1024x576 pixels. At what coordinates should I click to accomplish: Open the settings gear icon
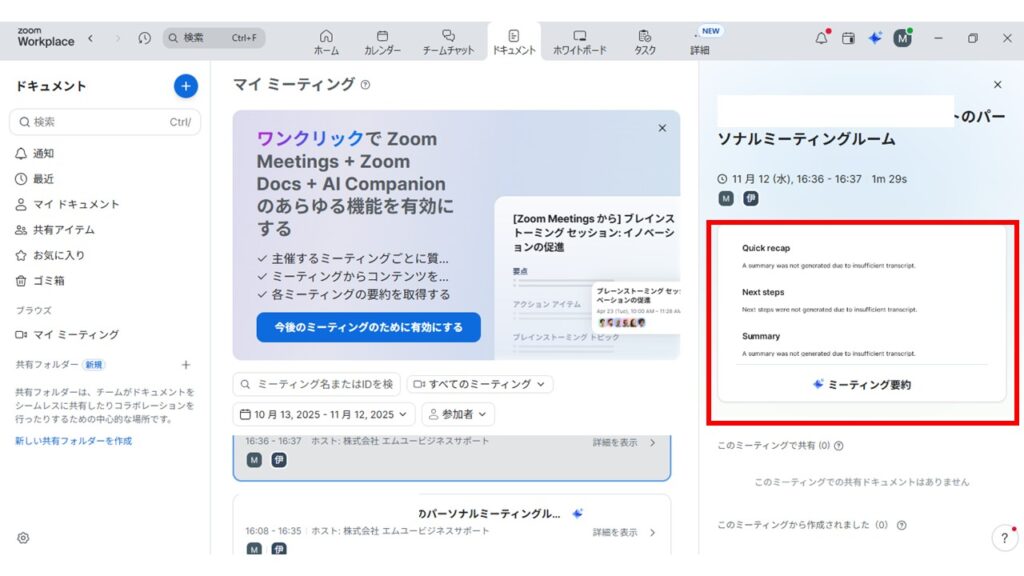point(23,538)
